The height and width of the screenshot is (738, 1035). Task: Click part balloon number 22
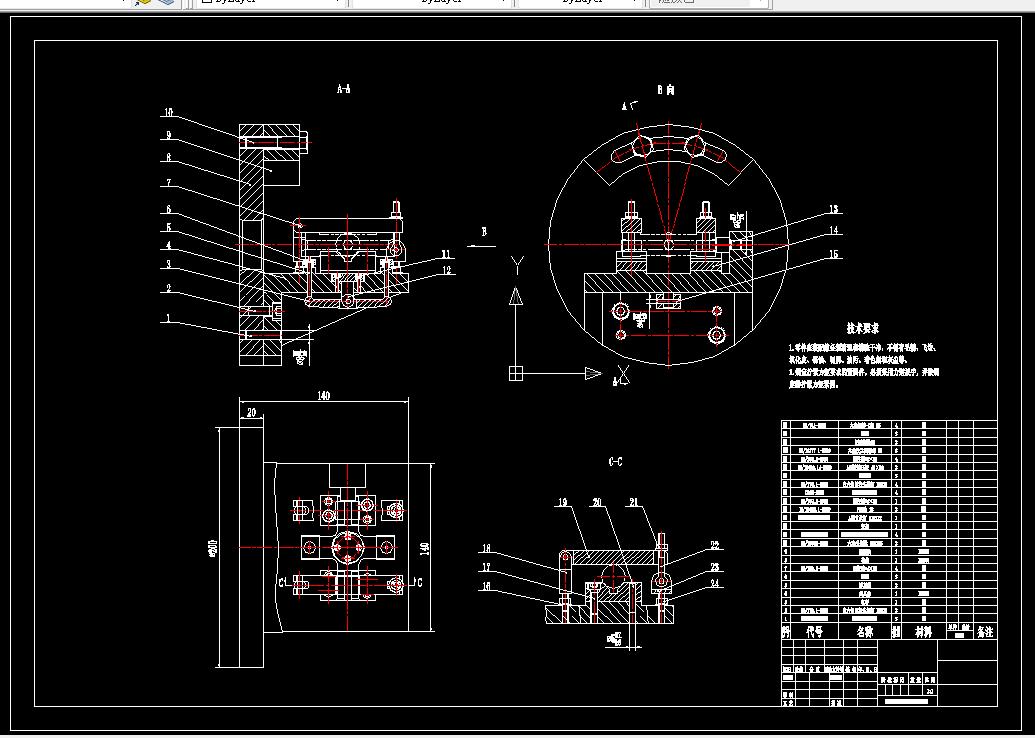[715, 545]
